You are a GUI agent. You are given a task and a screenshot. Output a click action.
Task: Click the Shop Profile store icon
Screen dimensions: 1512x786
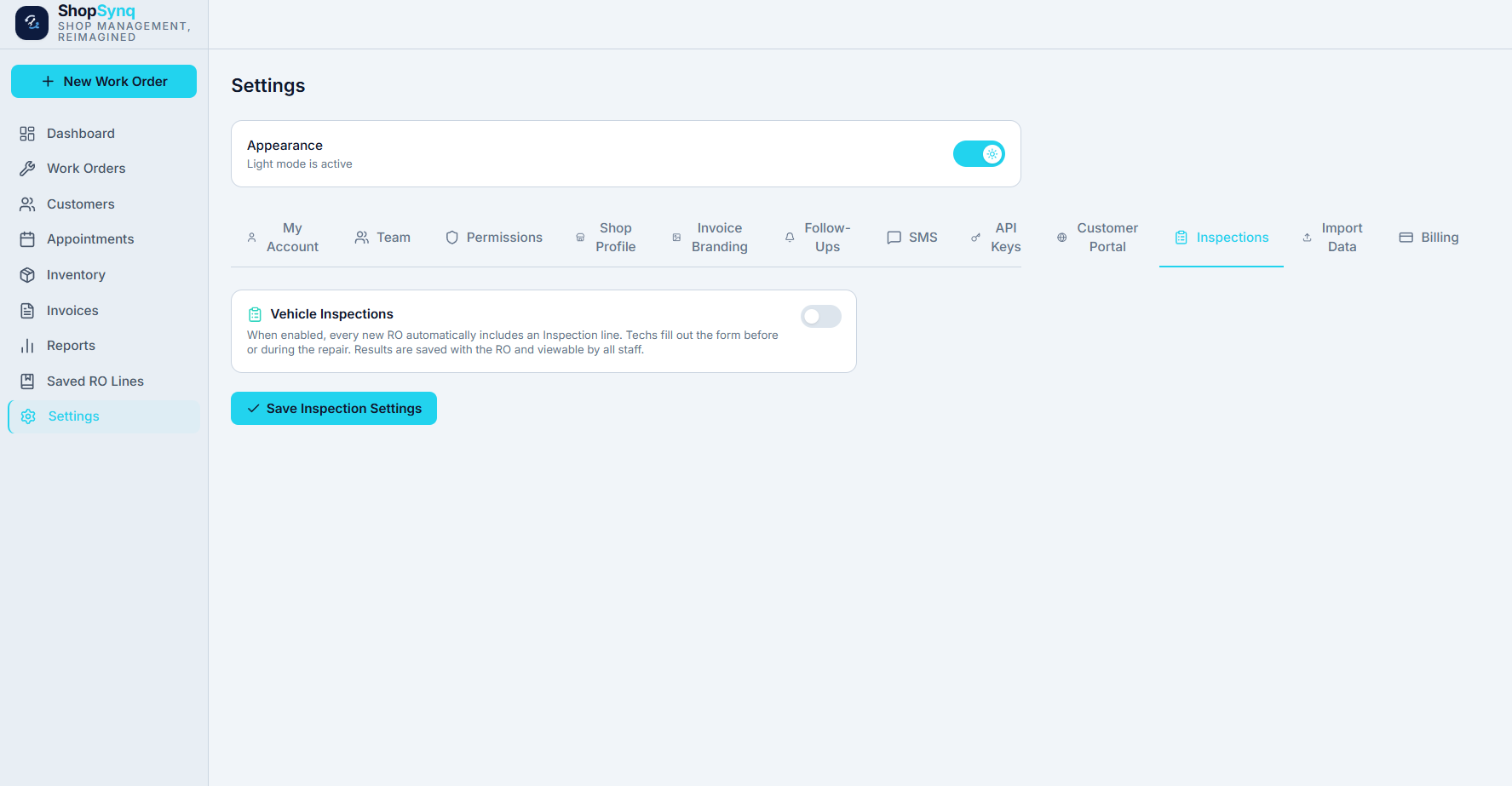coord(580,238)
